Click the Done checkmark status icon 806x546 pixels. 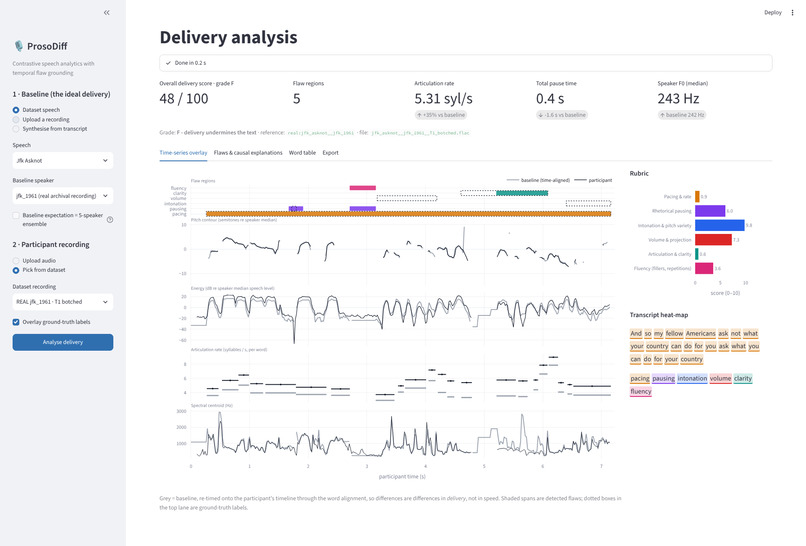[x=168, y=63]
